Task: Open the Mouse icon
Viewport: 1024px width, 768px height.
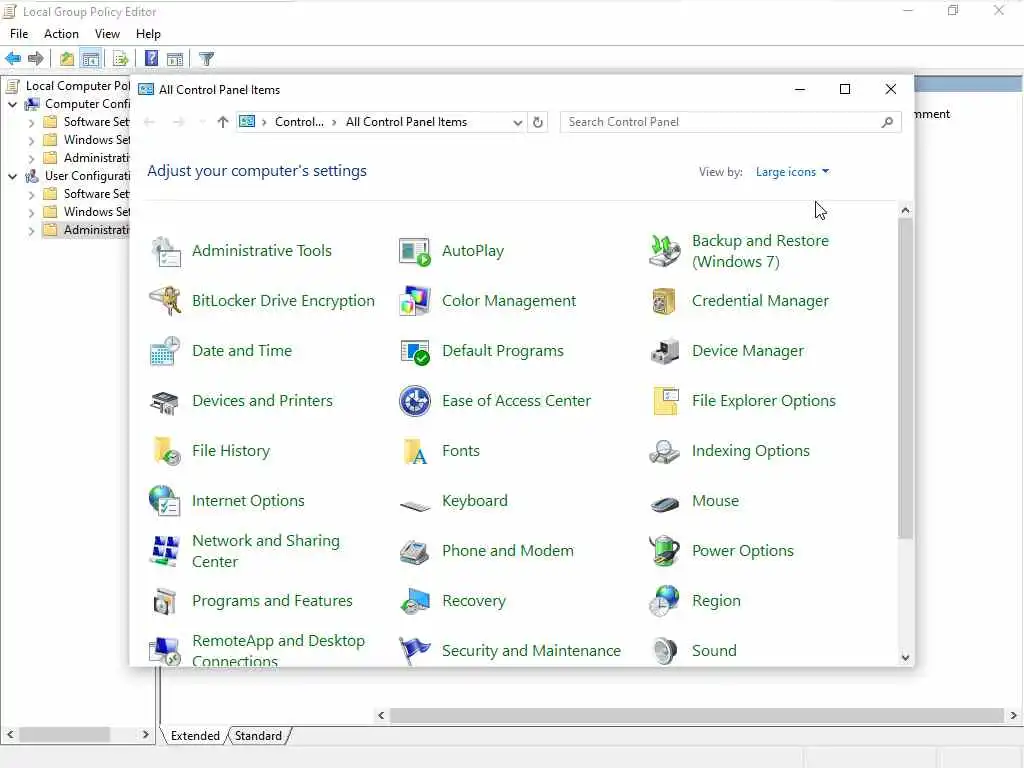Action: (665, 504)
